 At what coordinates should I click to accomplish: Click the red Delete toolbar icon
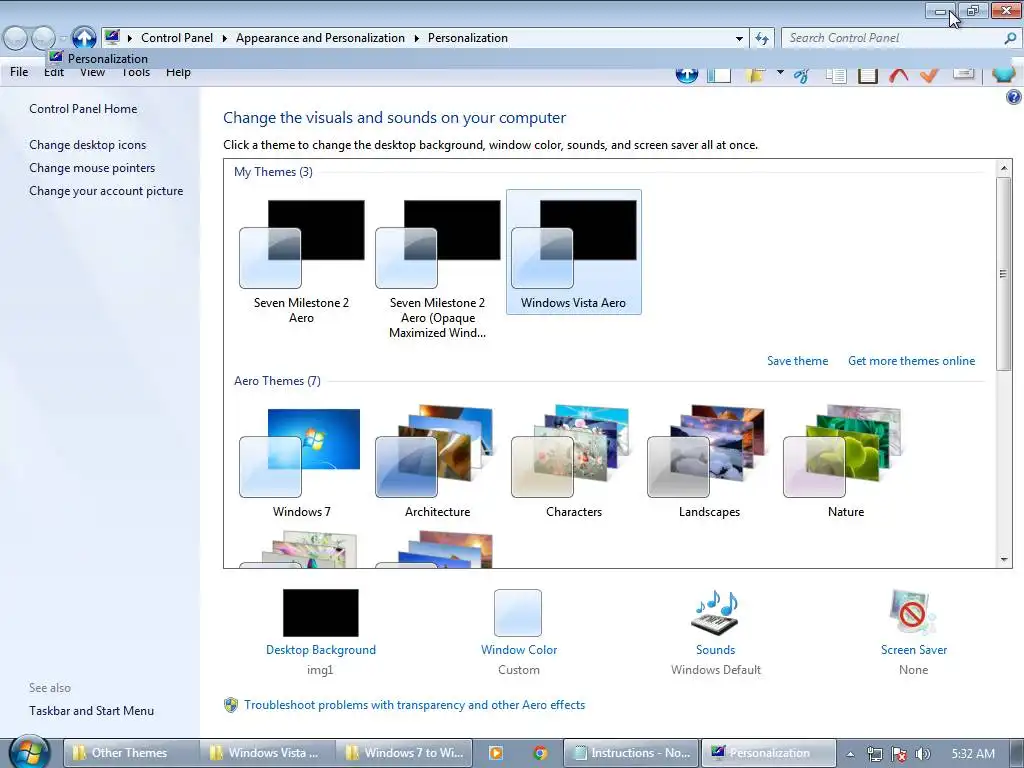(899, 75)
